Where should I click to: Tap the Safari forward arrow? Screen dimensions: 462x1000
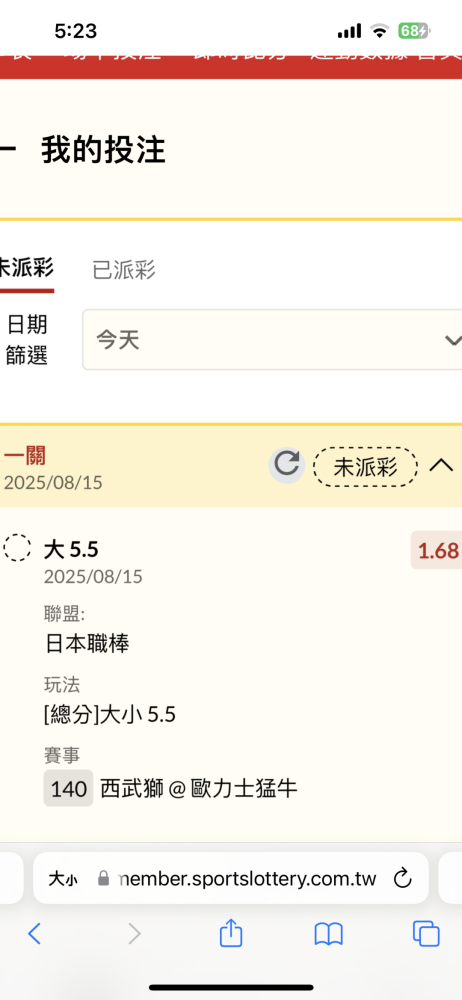[x=134, y=934]
